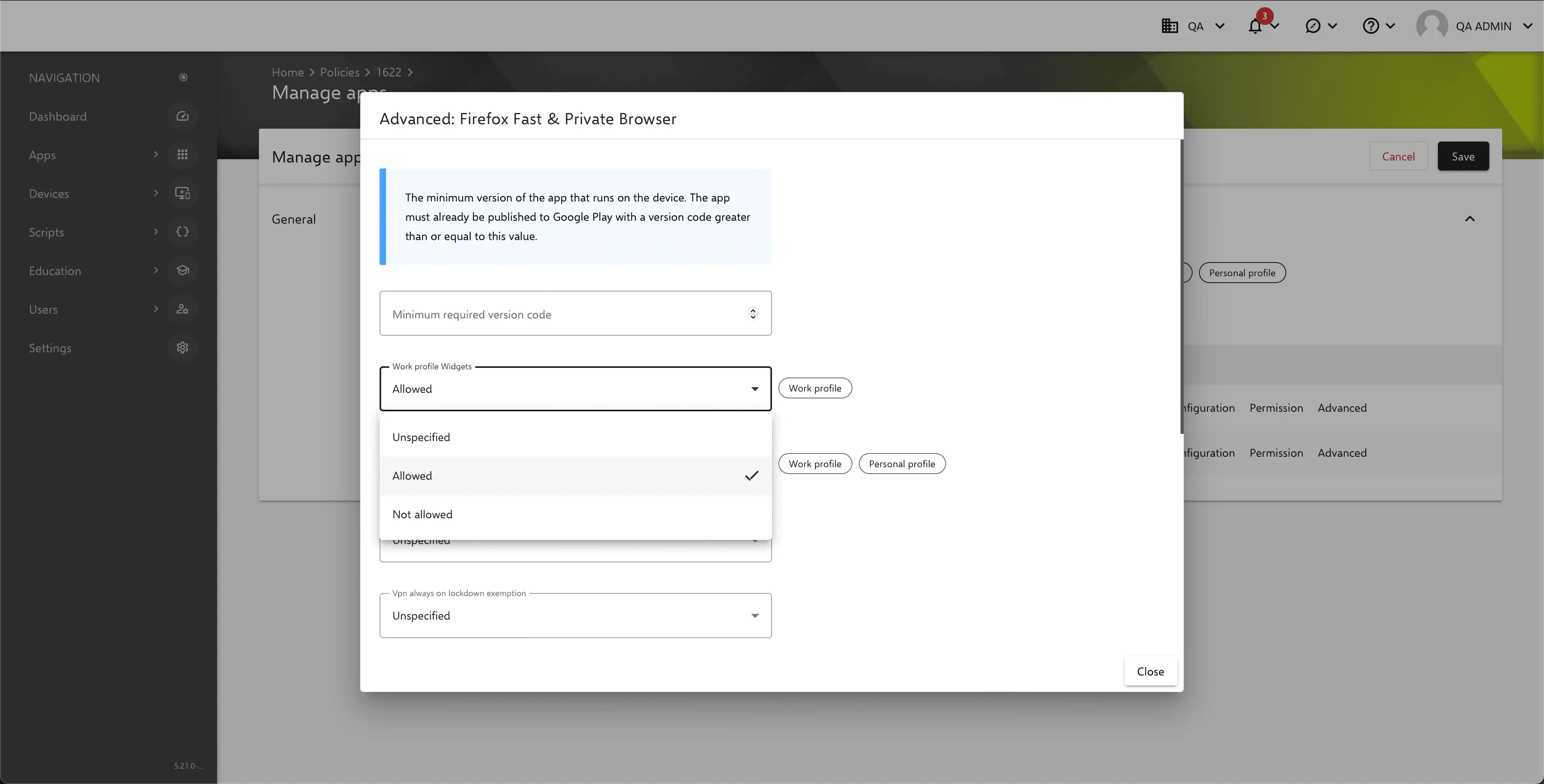Image resolution: width=1544 pixels, height=784 pixels.
Task: Click the Education graduation cap icon
Action: pyautogui.click(x=183, y=270)
